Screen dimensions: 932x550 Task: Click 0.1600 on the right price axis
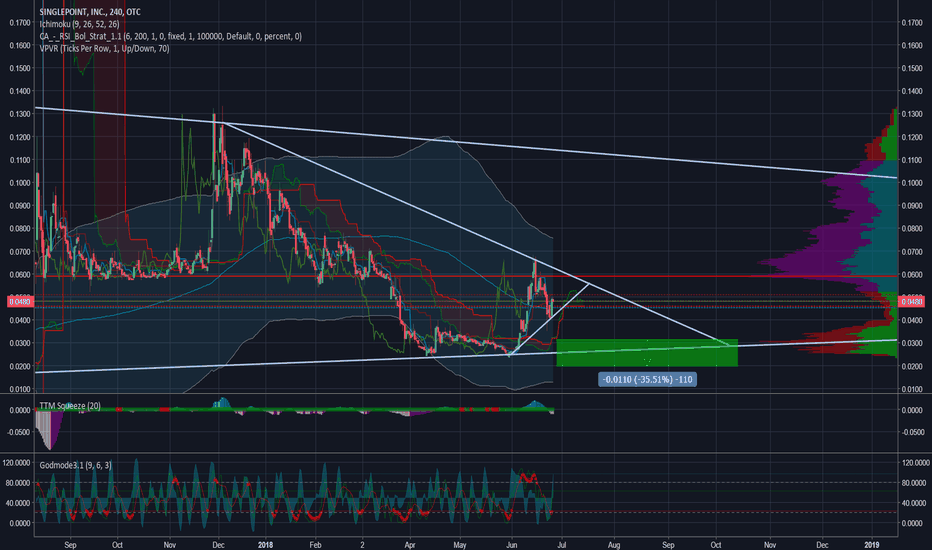point(912,46)
